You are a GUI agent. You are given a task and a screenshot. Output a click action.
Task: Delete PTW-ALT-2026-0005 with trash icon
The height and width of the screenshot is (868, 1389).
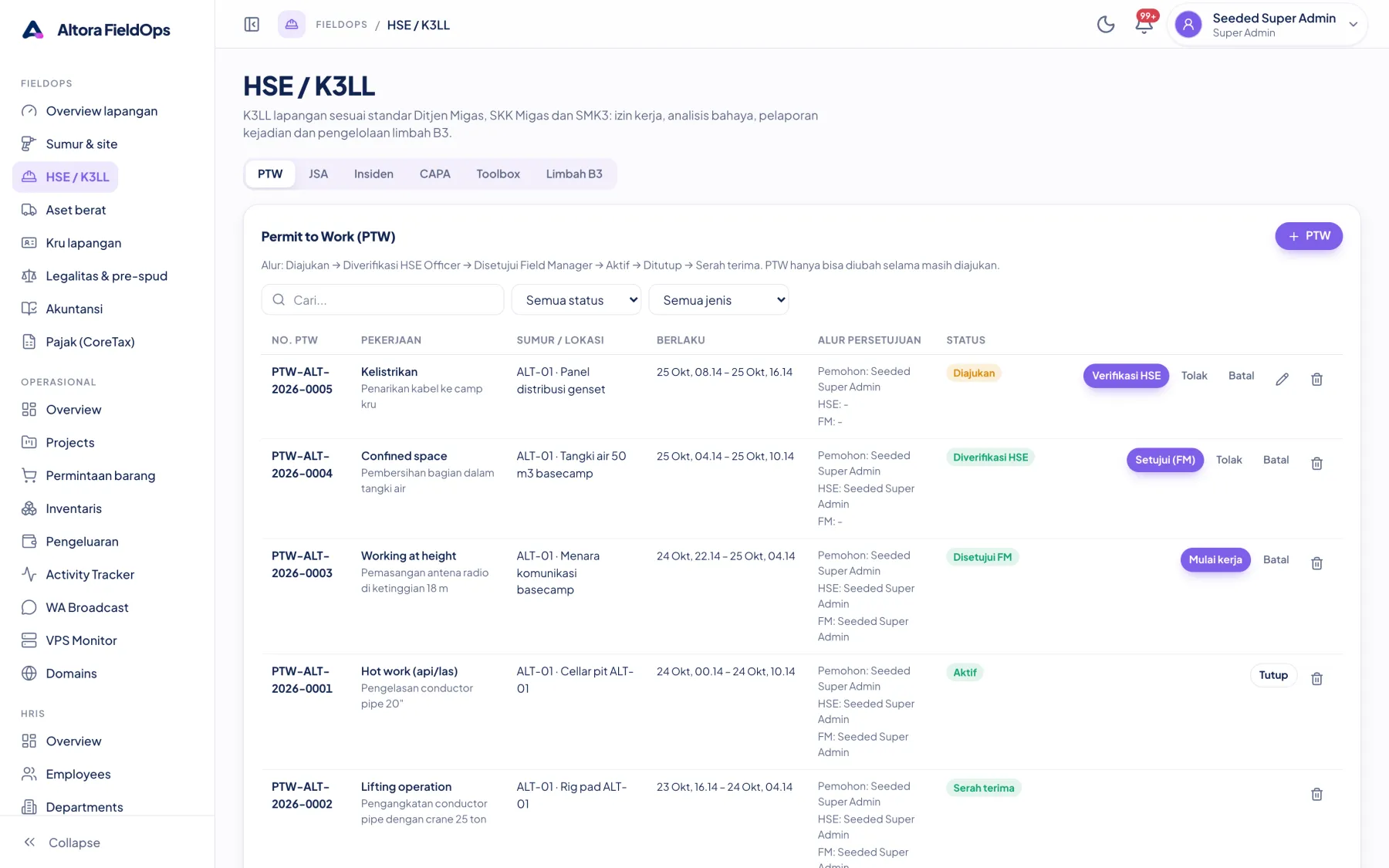tap(1317, 379)
